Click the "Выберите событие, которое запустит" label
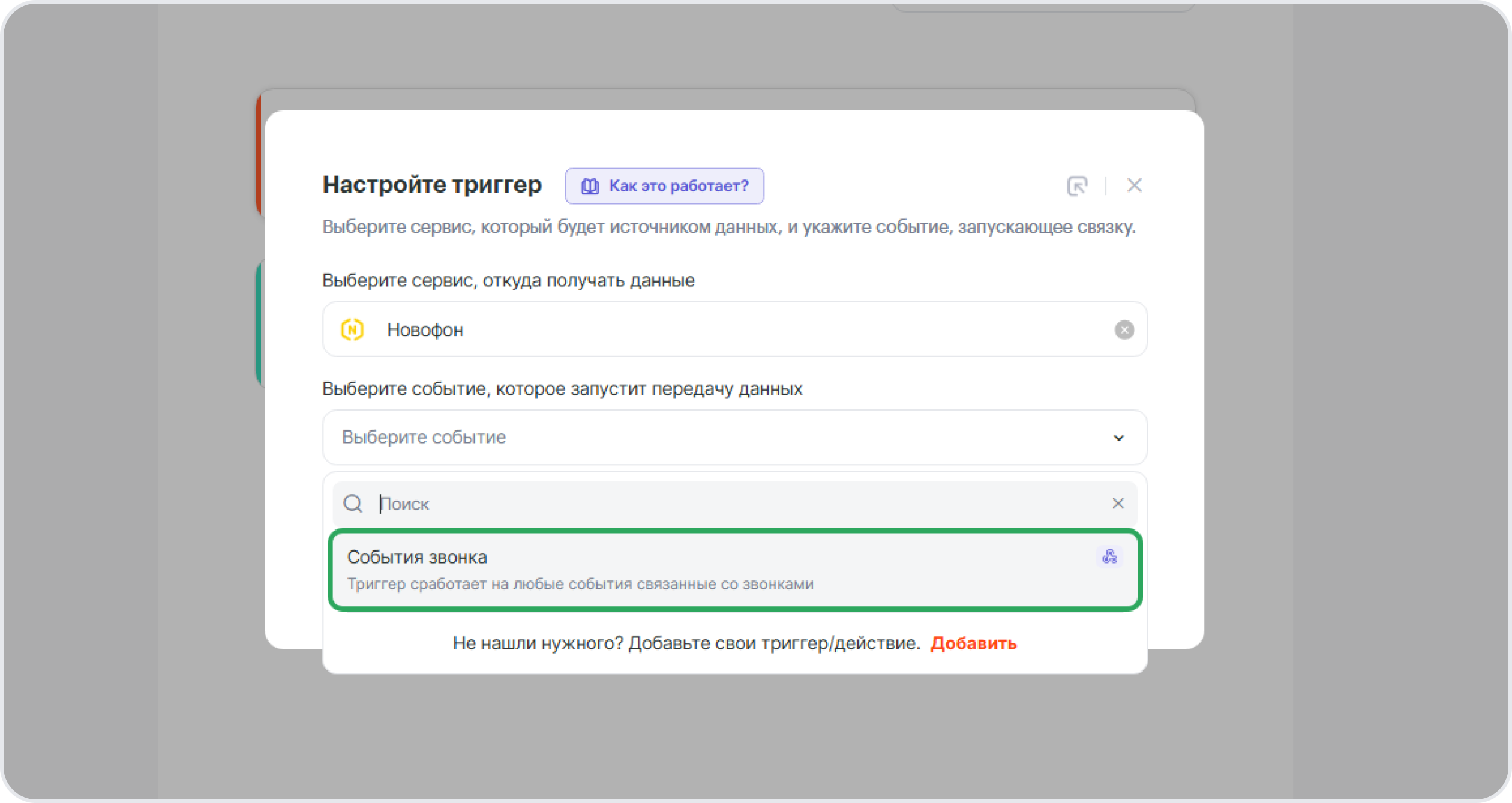The width and height of the screenshot is (1512, 803). click(562, 389)
